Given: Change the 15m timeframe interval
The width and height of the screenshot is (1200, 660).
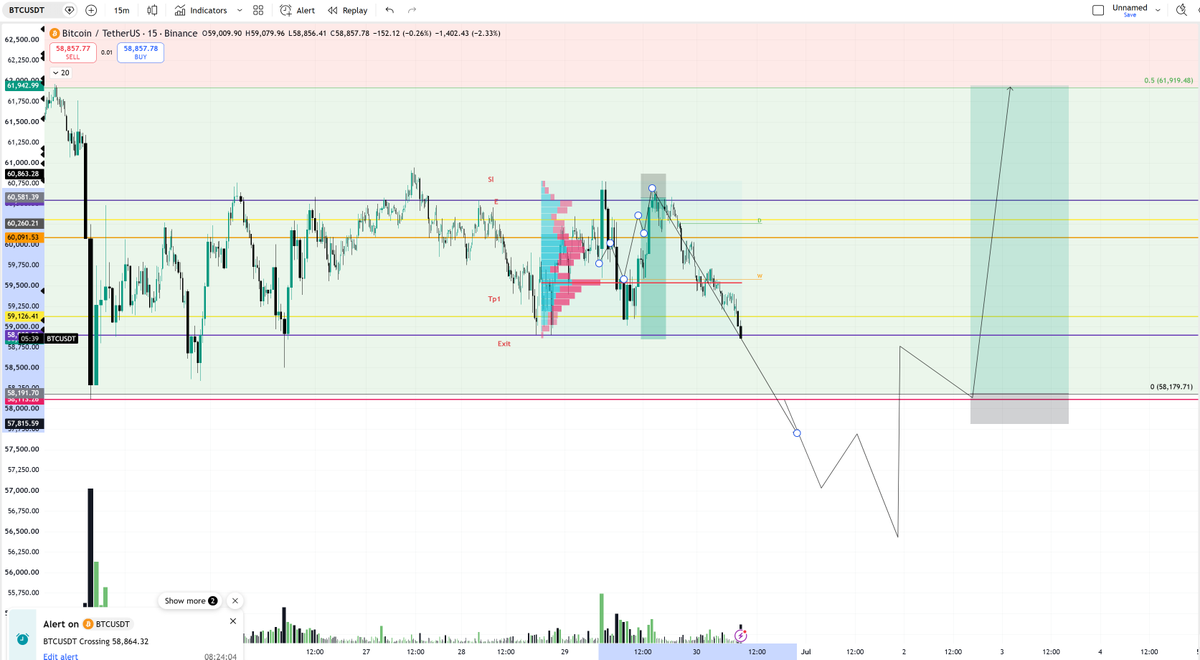Looking at the screenshot, I should coord(120,10).
